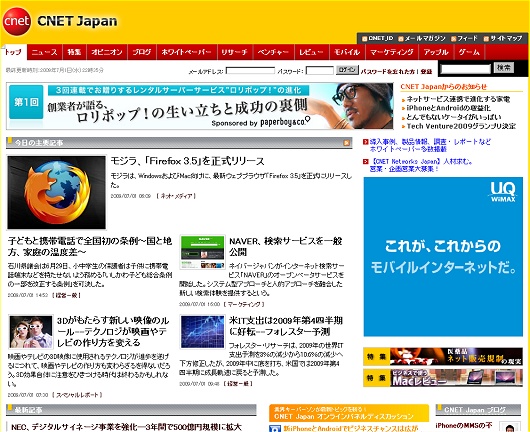This screenshot has width=530, height=432.
Task: Open ホワイトペーパー多数掲載 link
Action: click(x=430, y=145)
